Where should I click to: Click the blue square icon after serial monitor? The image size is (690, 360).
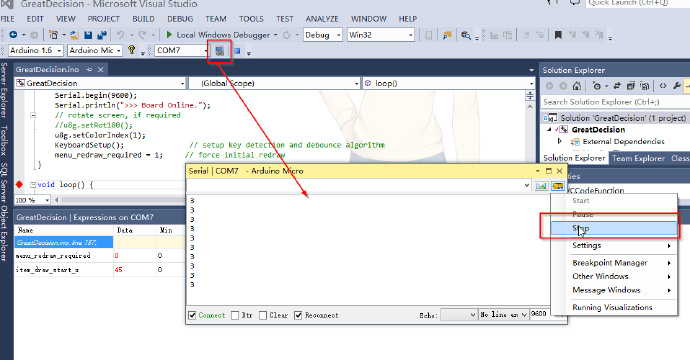click(237, 51)
